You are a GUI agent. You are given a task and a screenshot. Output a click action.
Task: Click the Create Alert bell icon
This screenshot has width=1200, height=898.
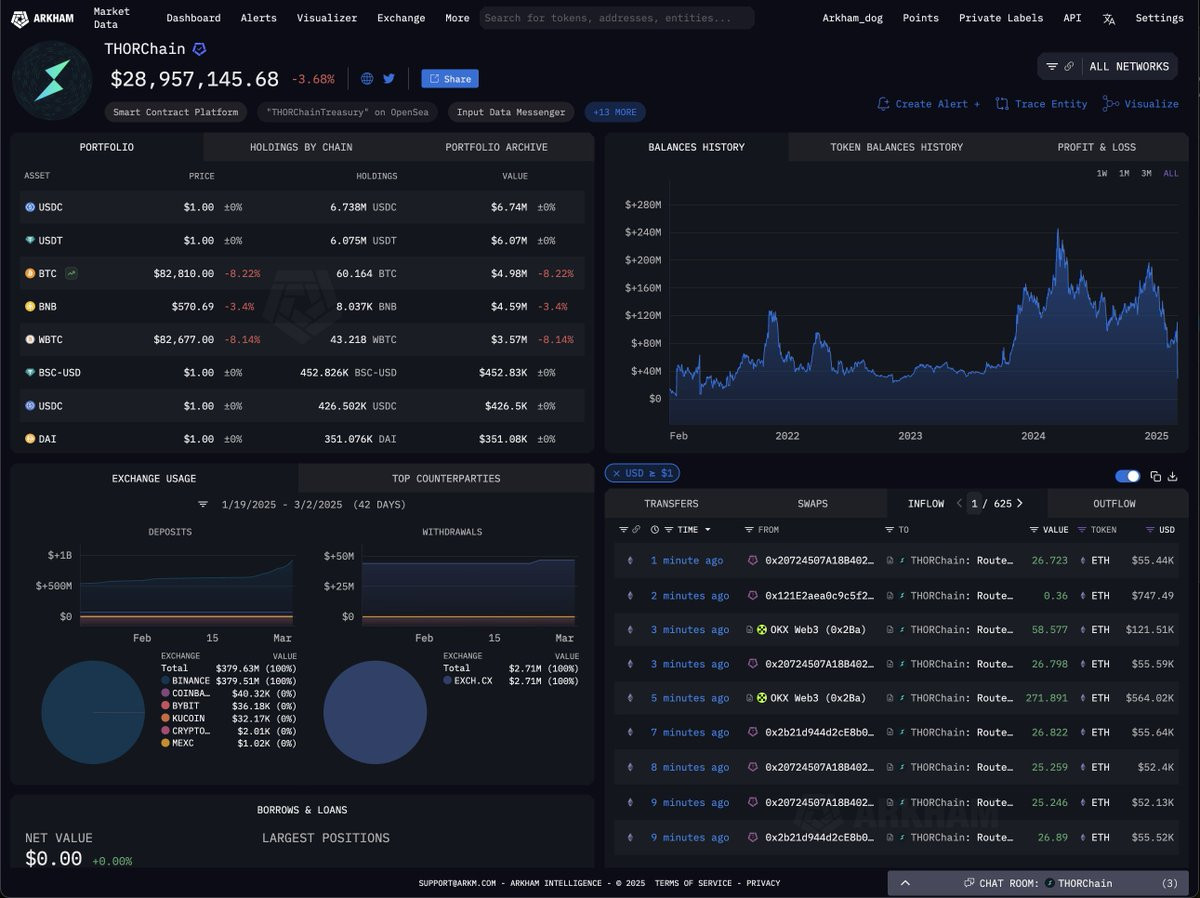click(x=883, y=104)
